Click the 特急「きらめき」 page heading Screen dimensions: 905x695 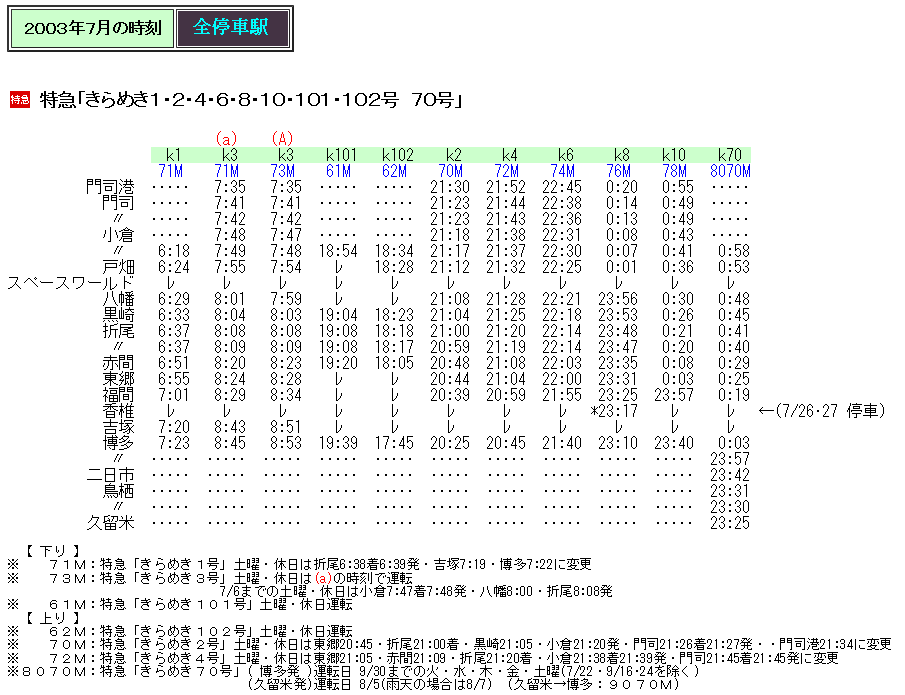click(x=252, y=100)
